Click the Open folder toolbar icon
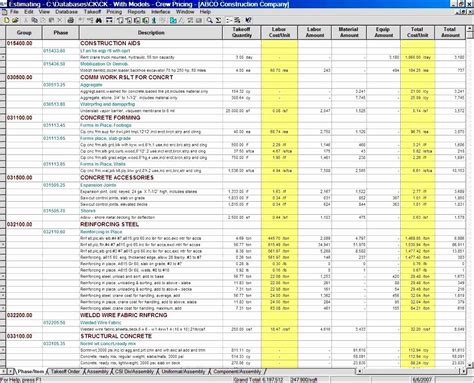Screen dimensions: 474x383 [x=15, y=20]
